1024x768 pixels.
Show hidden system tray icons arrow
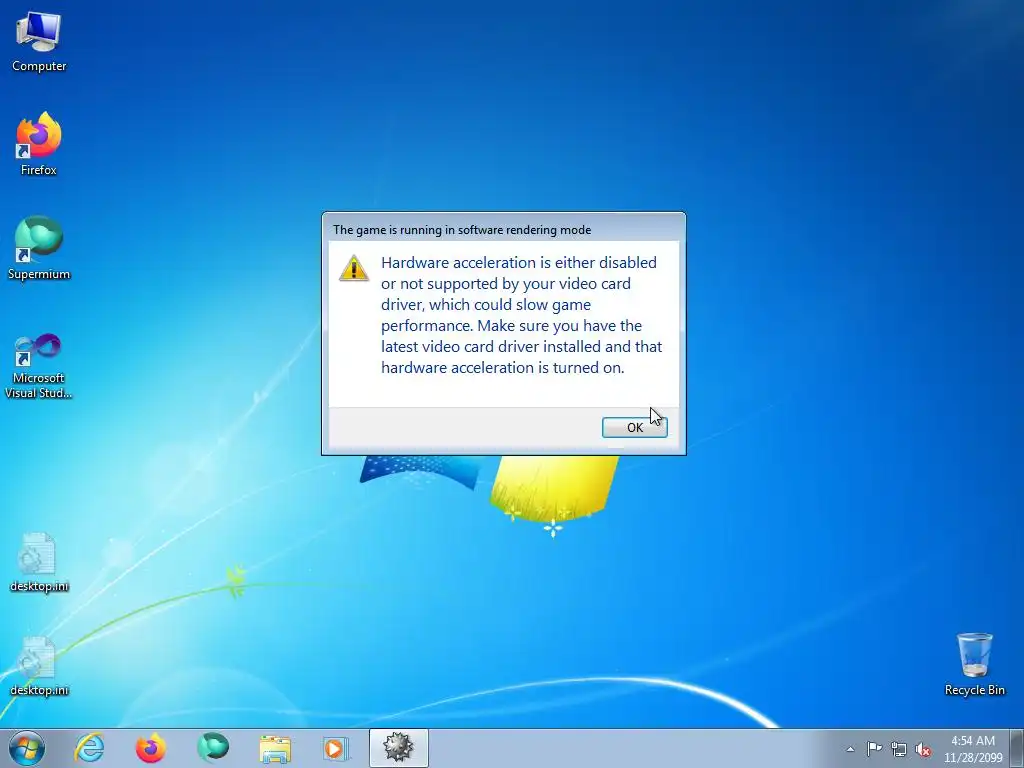coord(850,749)
